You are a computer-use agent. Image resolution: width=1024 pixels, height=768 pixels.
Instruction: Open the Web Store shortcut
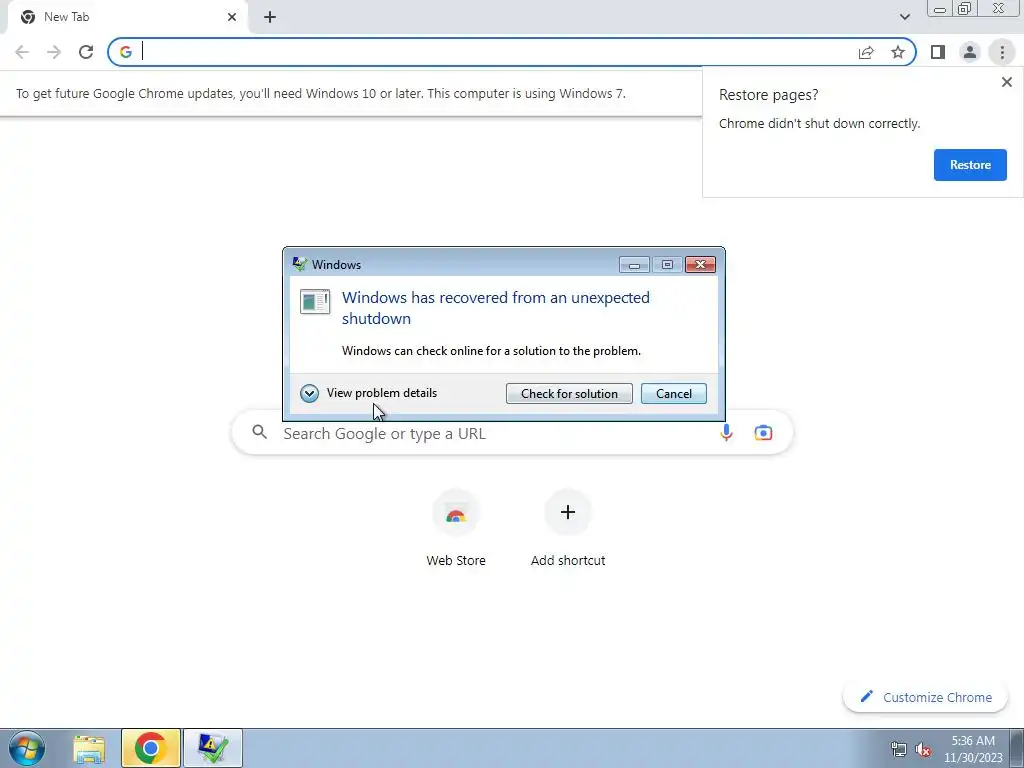(x=456, y=528)
